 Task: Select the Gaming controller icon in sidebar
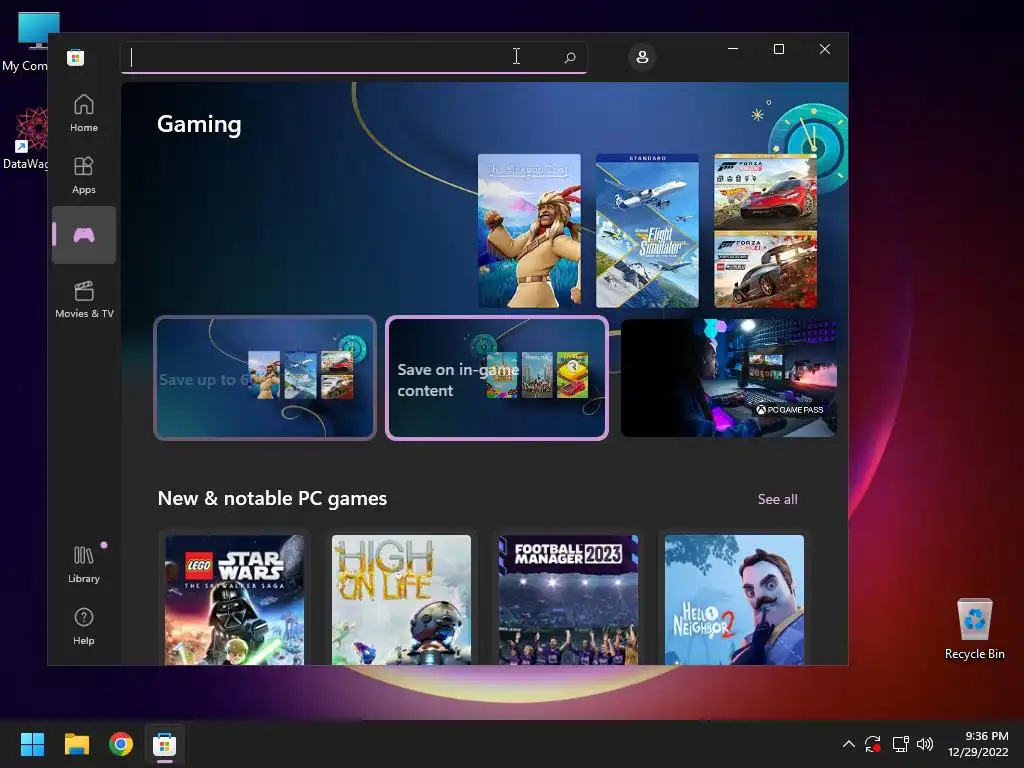(84, 235)
